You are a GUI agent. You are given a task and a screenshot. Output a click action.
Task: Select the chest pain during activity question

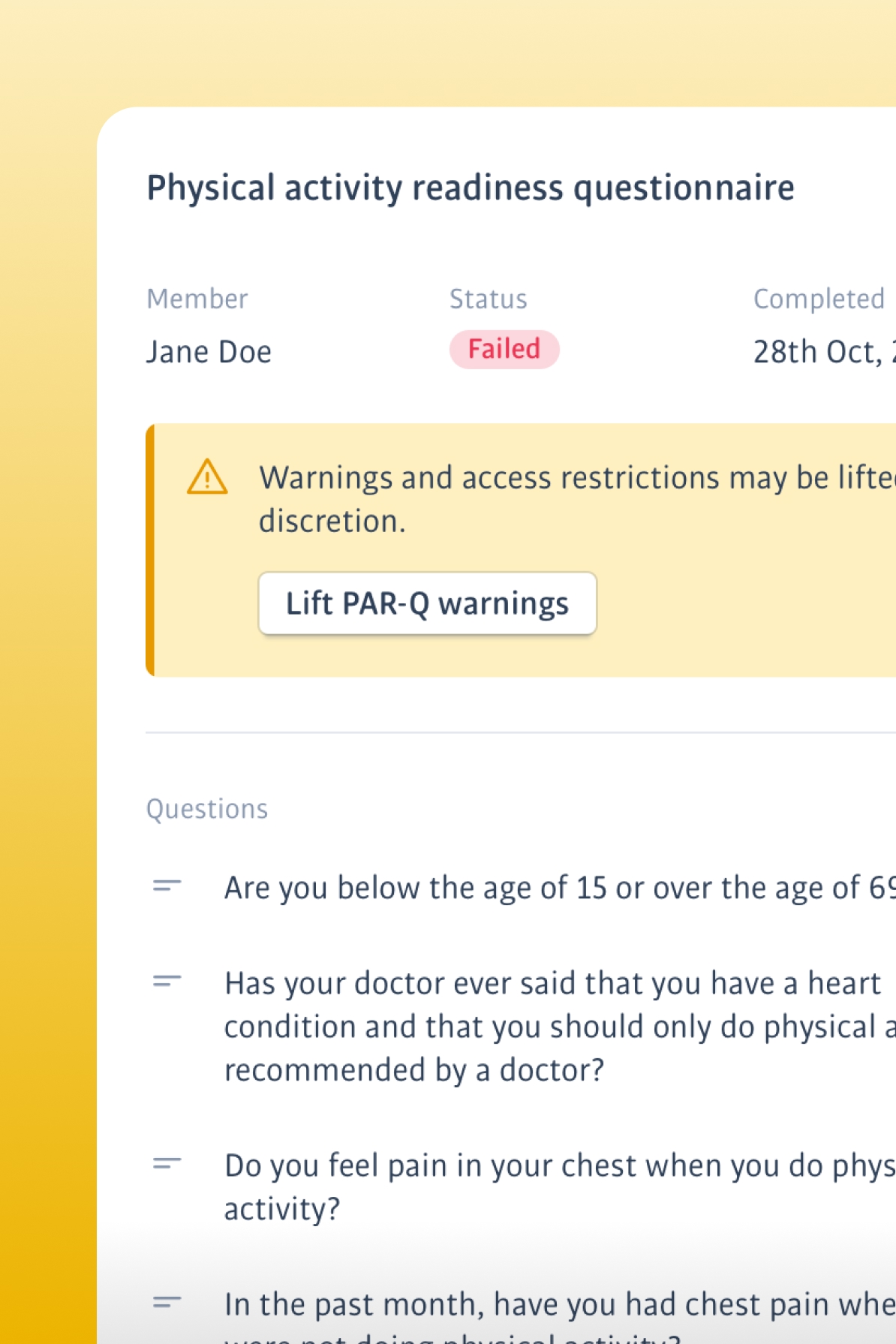pyautogui.click(x=560, y=1187)
